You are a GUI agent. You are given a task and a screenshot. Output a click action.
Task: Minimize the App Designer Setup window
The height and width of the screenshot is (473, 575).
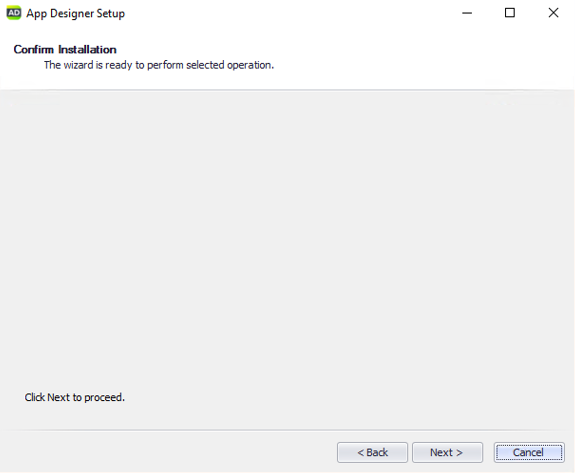coord(467,13)
